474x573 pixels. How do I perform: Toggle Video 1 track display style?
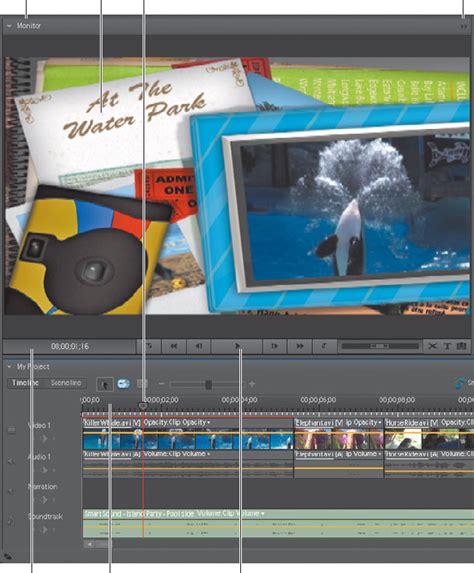[12, 430]
